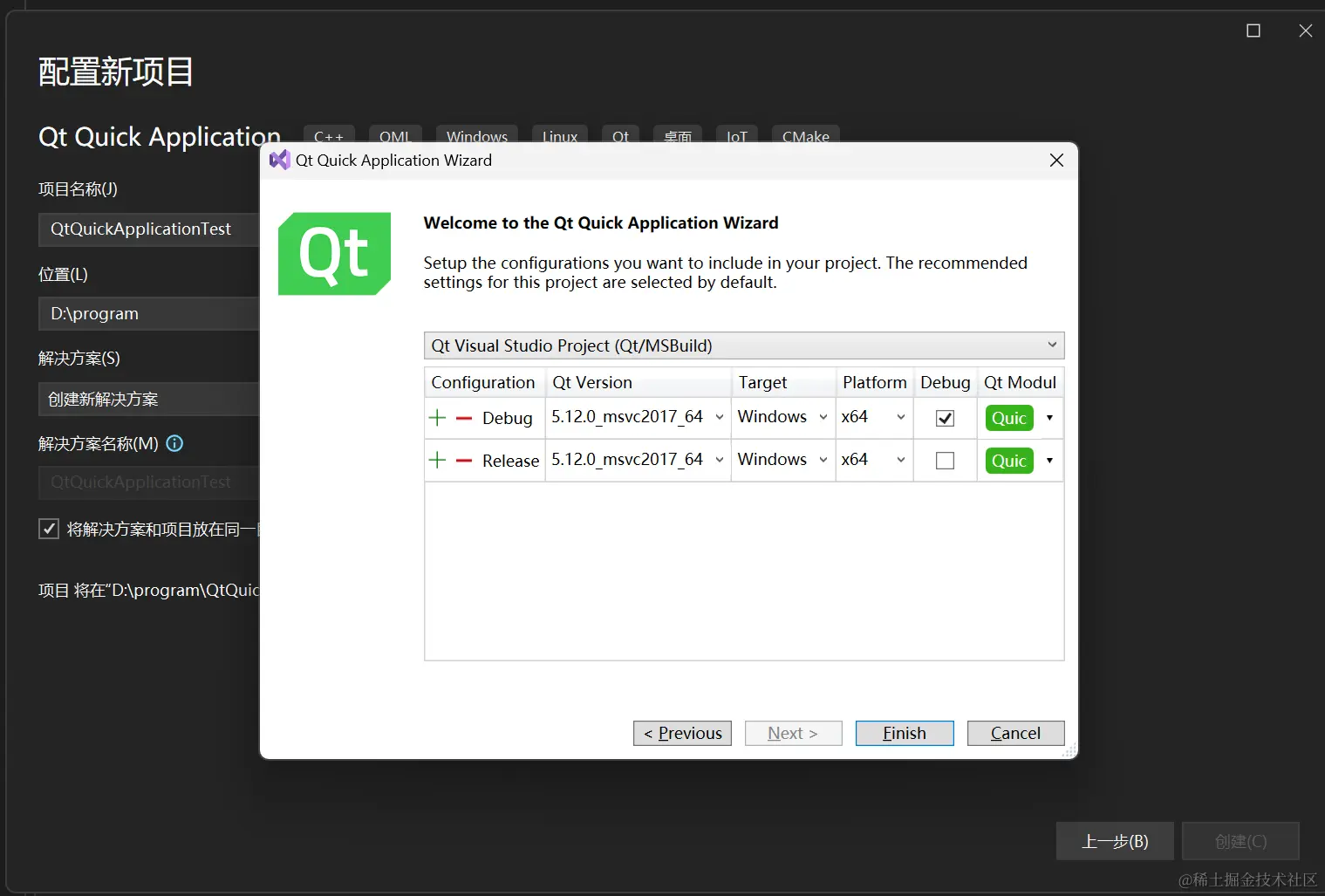Click the Qt Modules column header
The image size is (1325, 896).
click(x=1021, y=382)
